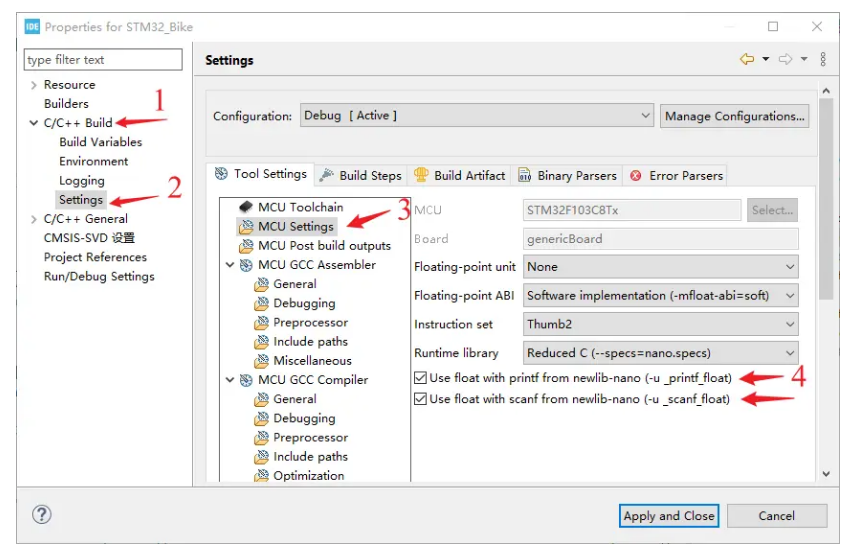
Task: Click the IDE icon in title bar
Action: pos(32,26)
